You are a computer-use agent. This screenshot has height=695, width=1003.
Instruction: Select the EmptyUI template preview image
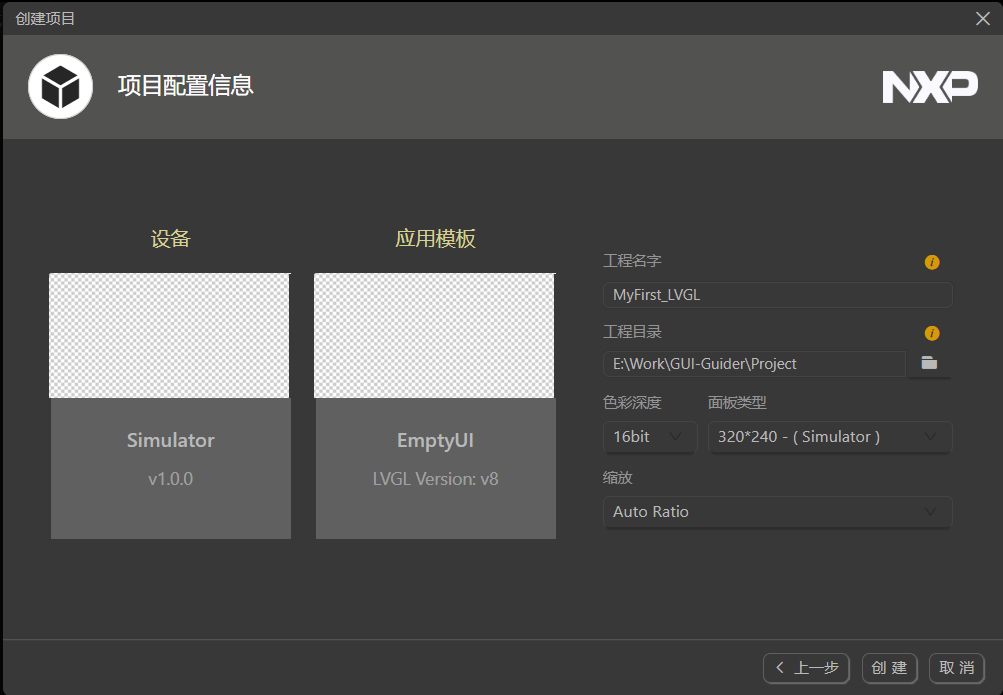point(435,335)
